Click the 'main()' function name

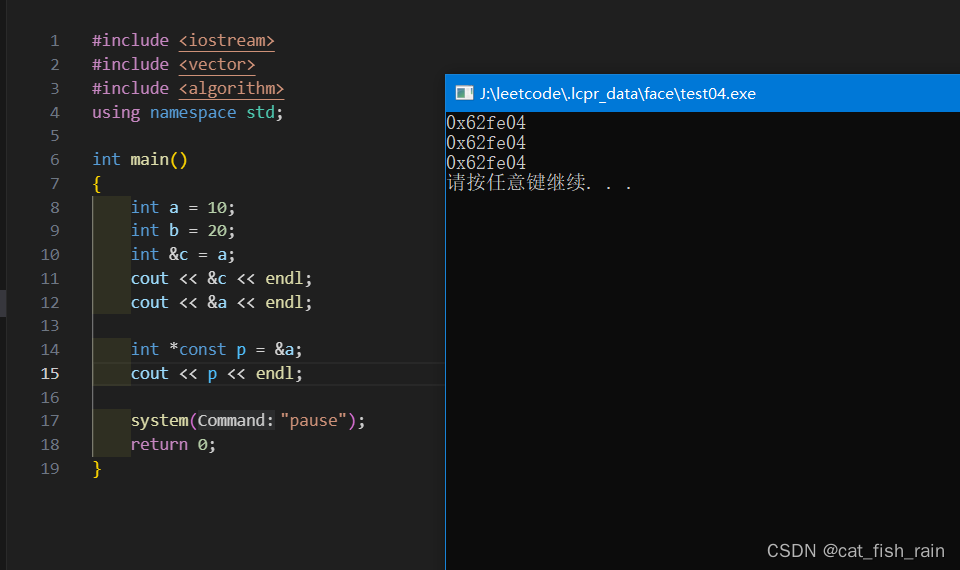point(159,160)
